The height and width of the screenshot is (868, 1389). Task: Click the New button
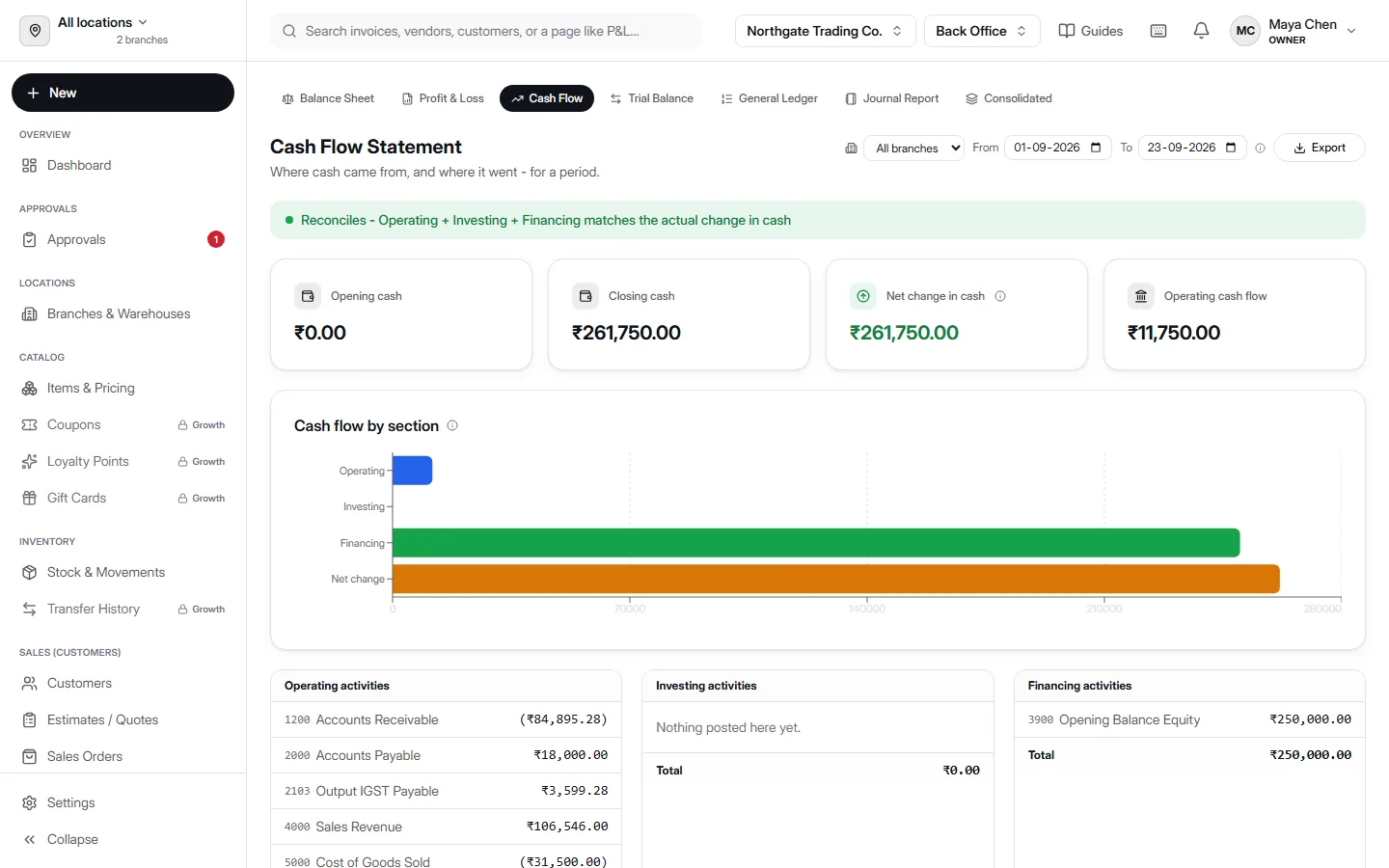tap(123, 93)
